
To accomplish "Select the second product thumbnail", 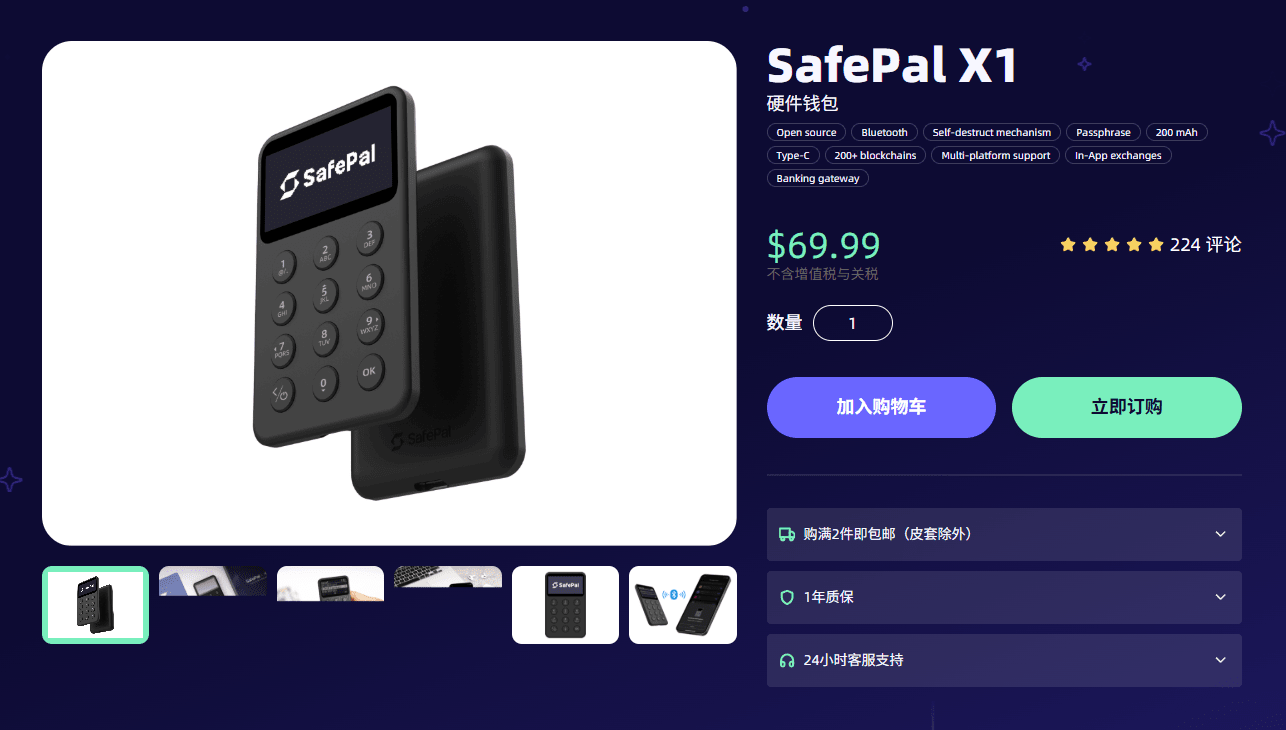I will [213, 582].
